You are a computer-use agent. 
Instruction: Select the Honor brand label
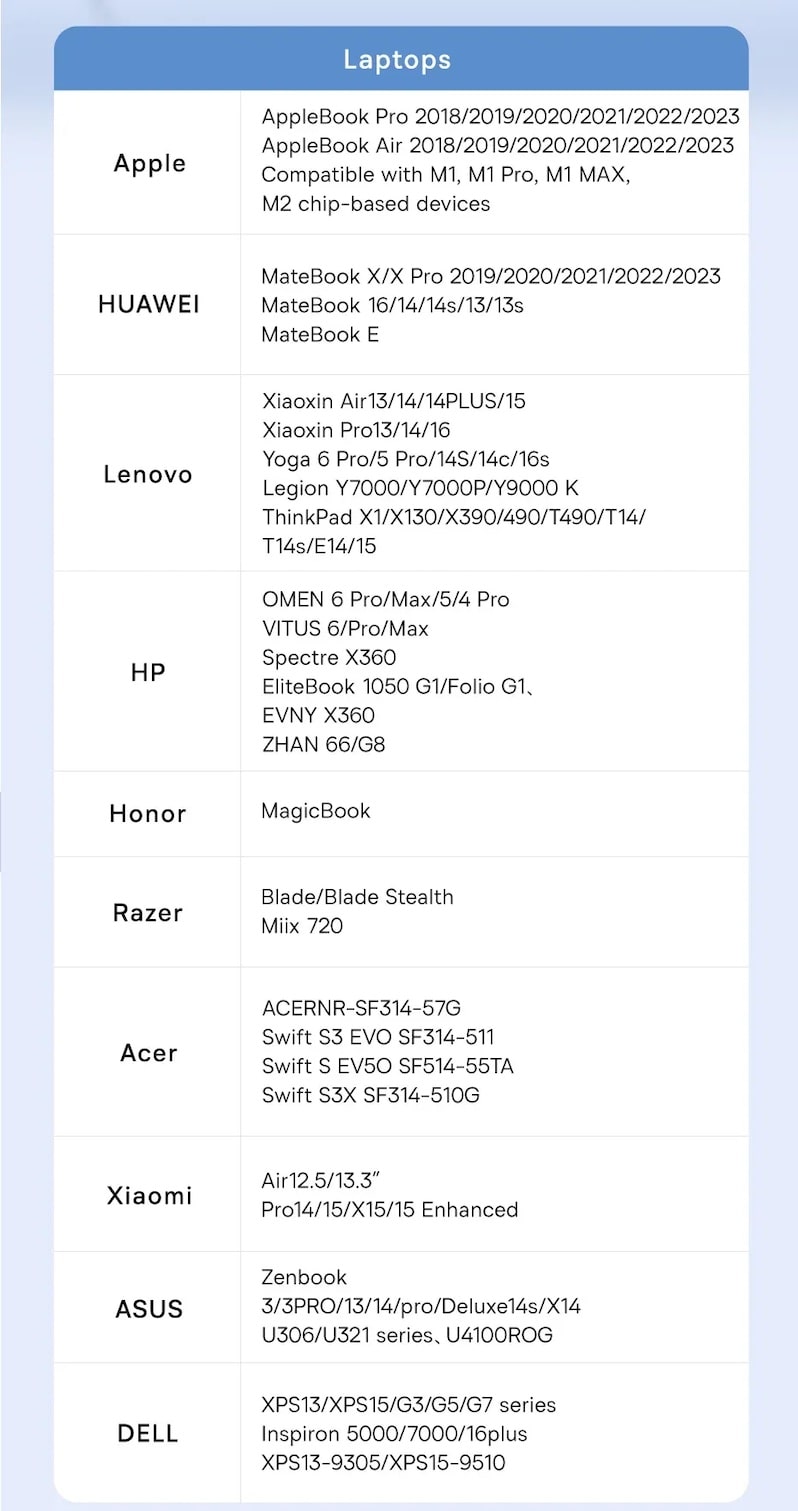148,813
